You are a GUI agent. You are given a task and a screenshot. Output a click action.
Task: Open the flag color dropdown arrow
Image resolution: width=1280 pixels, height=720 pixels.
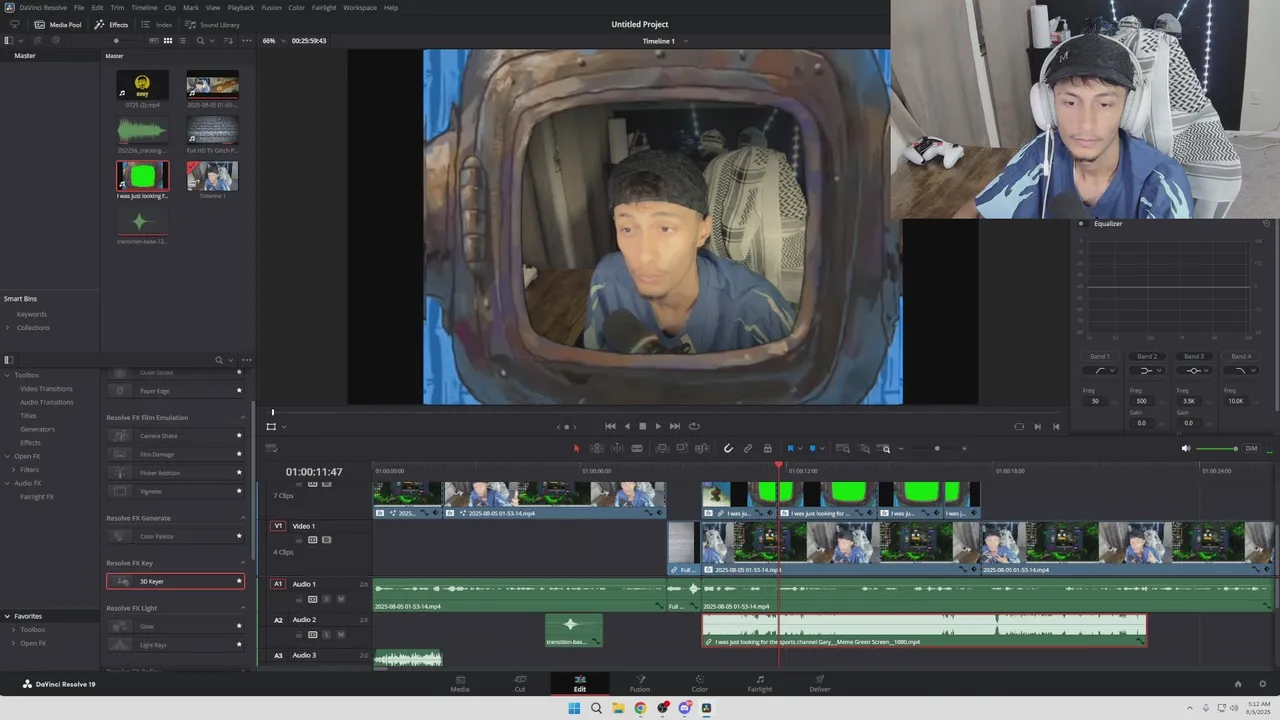(x=799, y=449)
